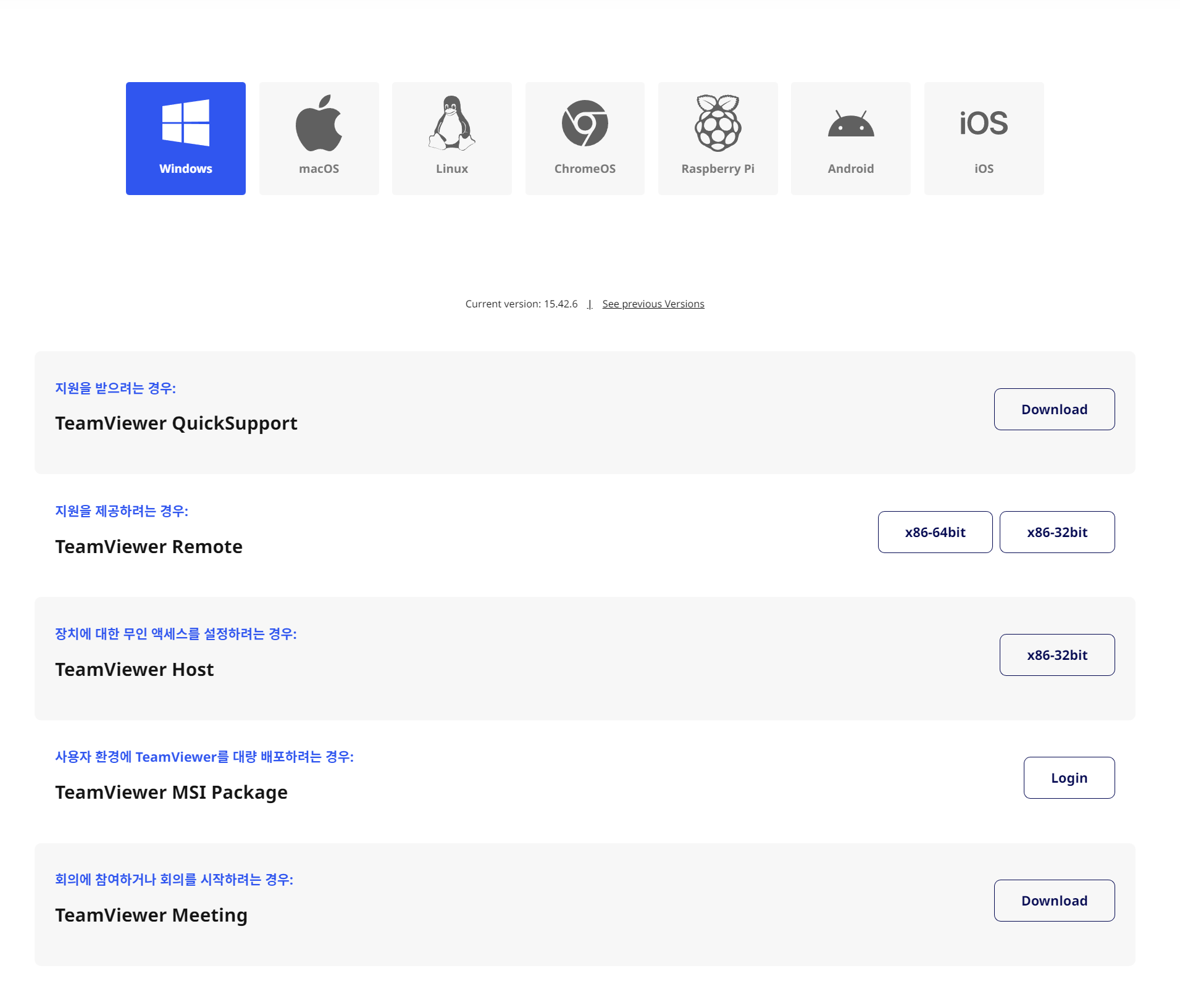Get TeamViewer Remote x86-32bit

1057,532
